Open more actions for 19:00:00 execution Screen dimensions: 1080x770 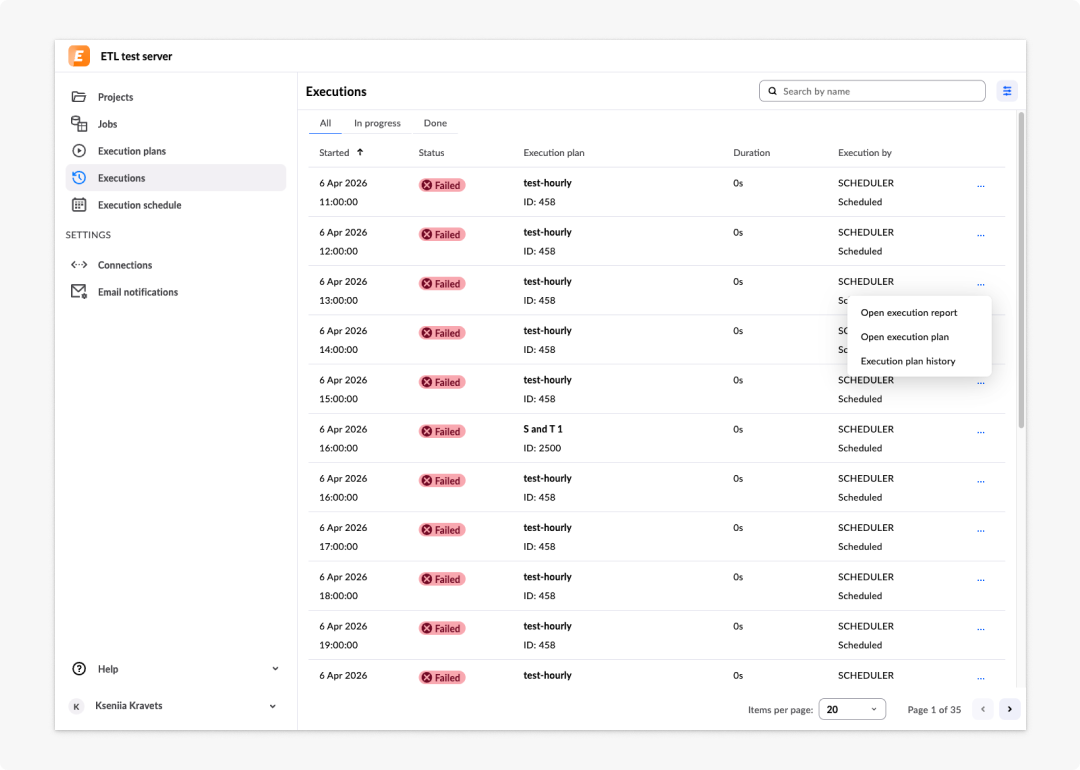point(981,629)
